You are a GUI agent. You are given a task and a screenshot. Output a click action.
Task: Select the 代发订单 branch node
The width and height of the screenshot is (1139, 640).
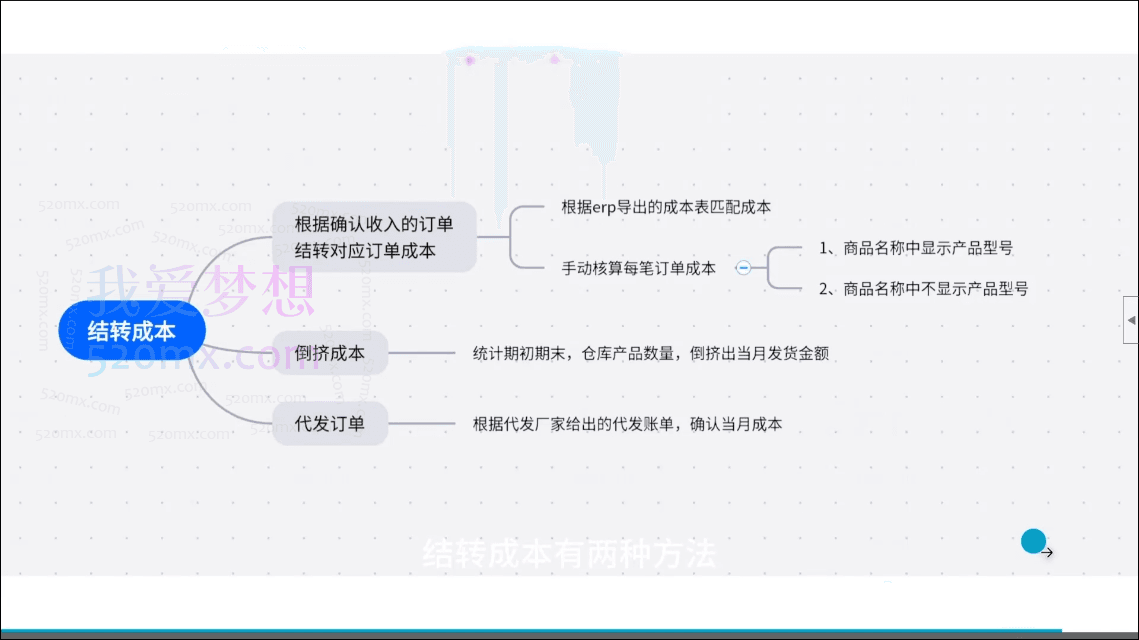331,424
